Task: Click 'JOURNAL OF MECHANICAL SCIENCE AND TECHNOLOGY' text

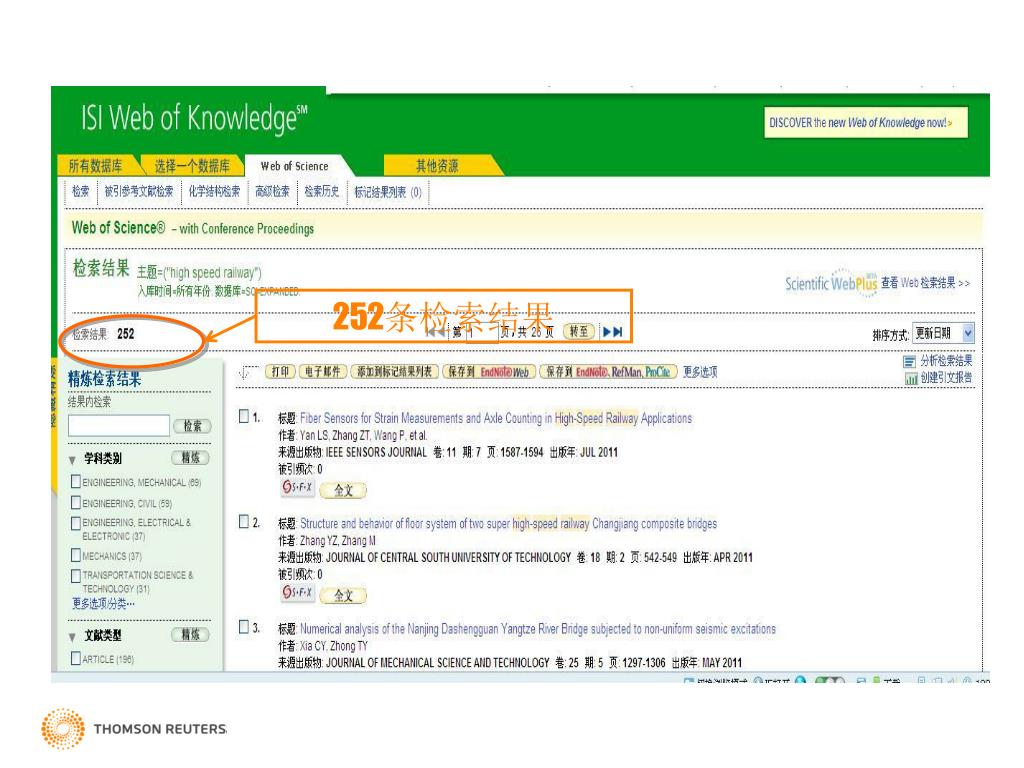Action: tap(438, 663)
